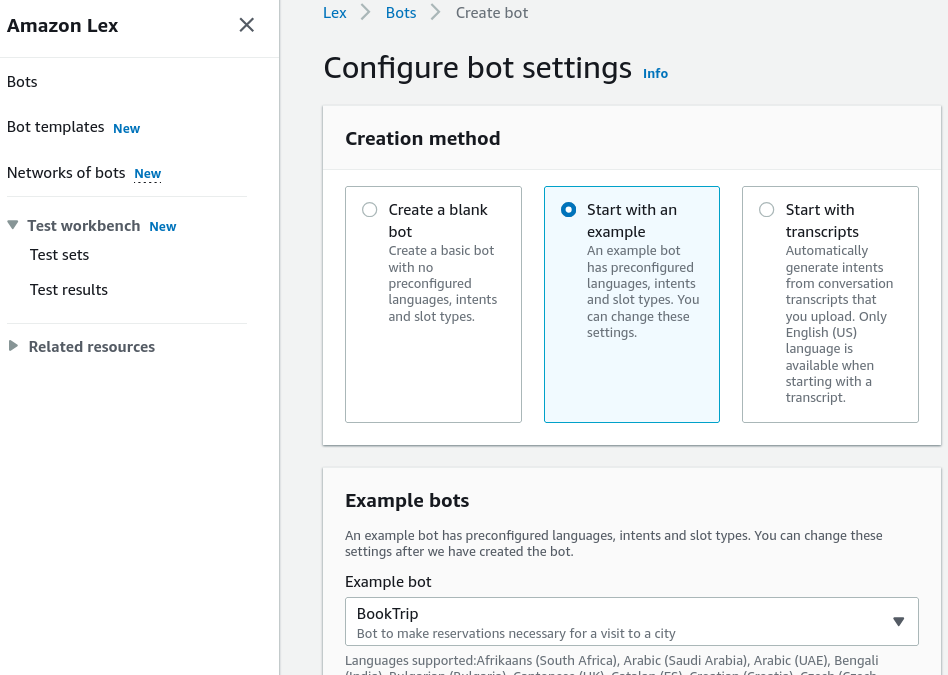
Task: Click the Create a blank bot description text
Action: [x=443, y=283]
